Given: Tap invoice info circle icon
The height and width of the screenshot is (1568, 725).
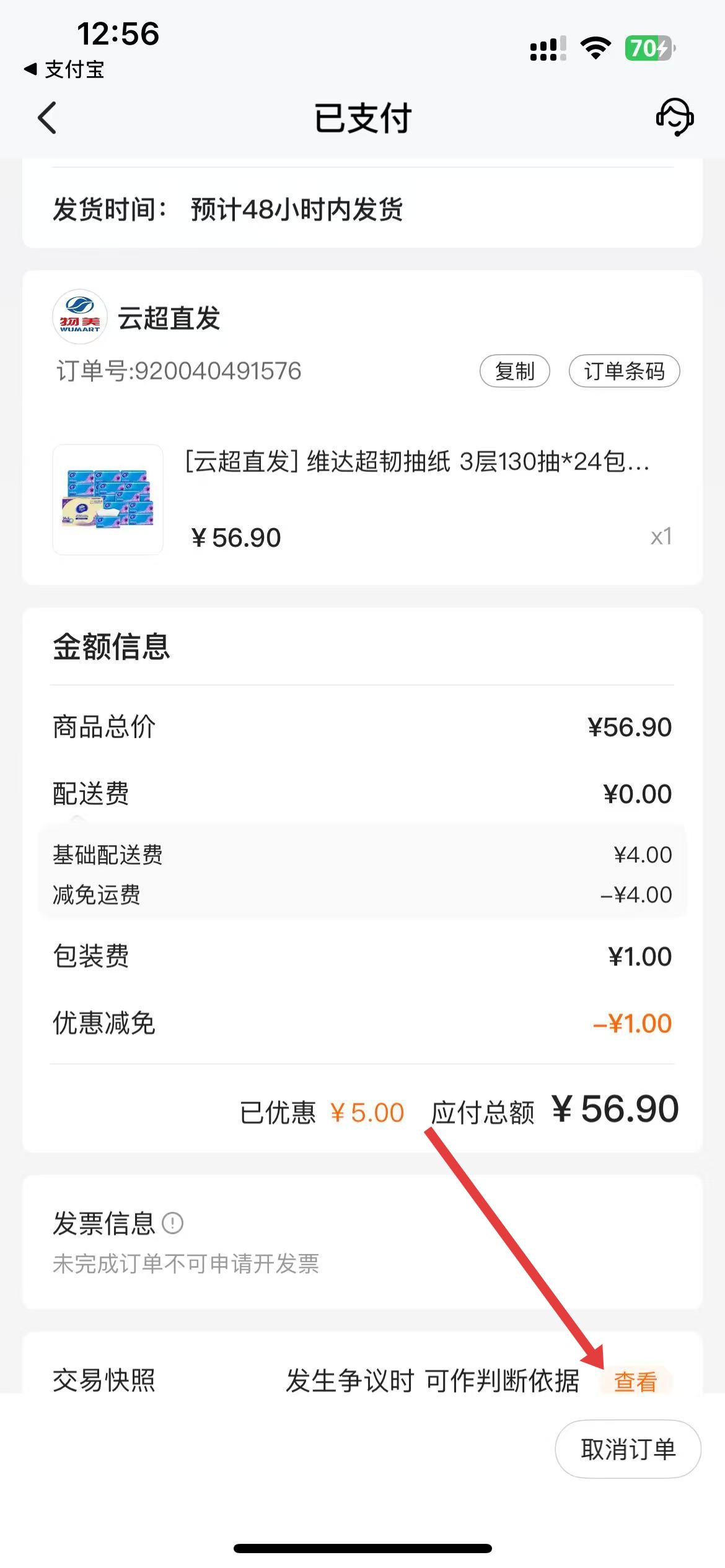Looking at the screenshot, I should (172, 1223).
